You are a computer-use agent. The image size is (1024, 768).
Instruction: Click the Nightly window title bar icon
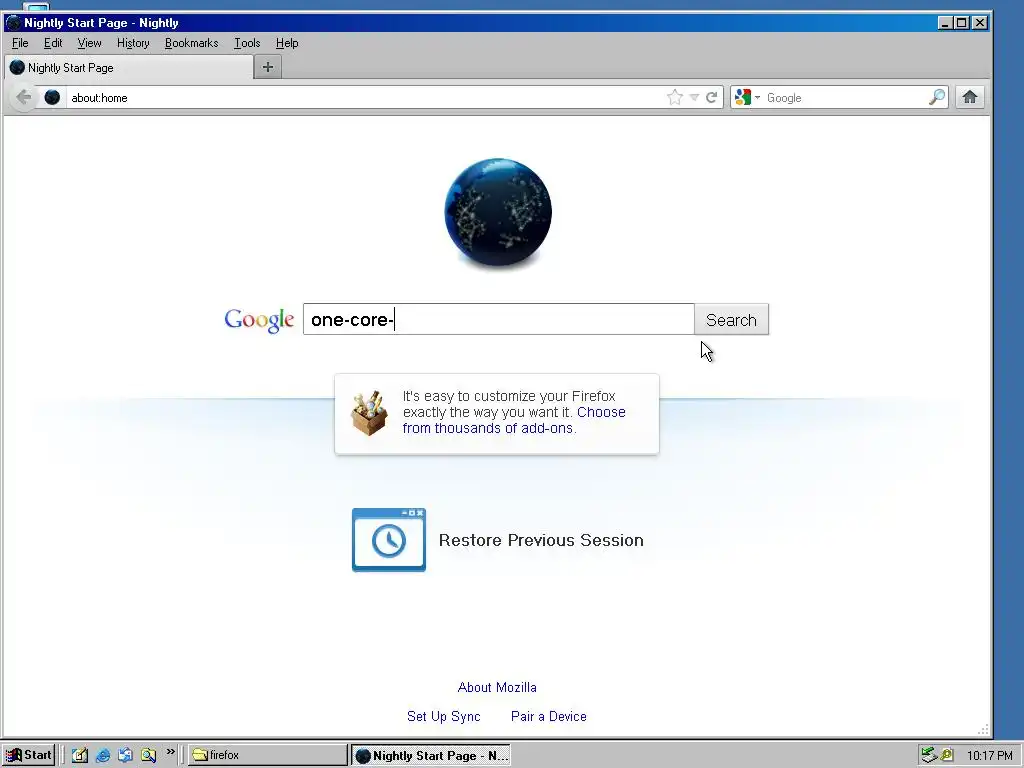coord(13,23)
